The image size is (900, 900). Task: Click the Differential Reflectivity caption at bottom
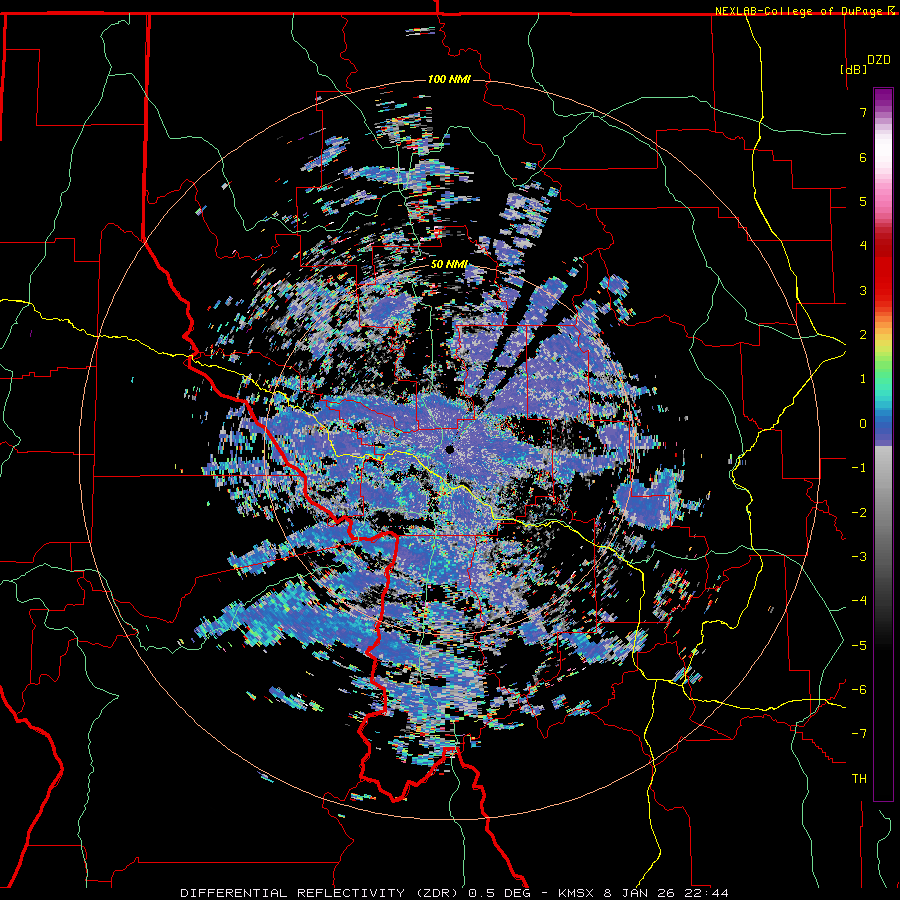point(454,893)
